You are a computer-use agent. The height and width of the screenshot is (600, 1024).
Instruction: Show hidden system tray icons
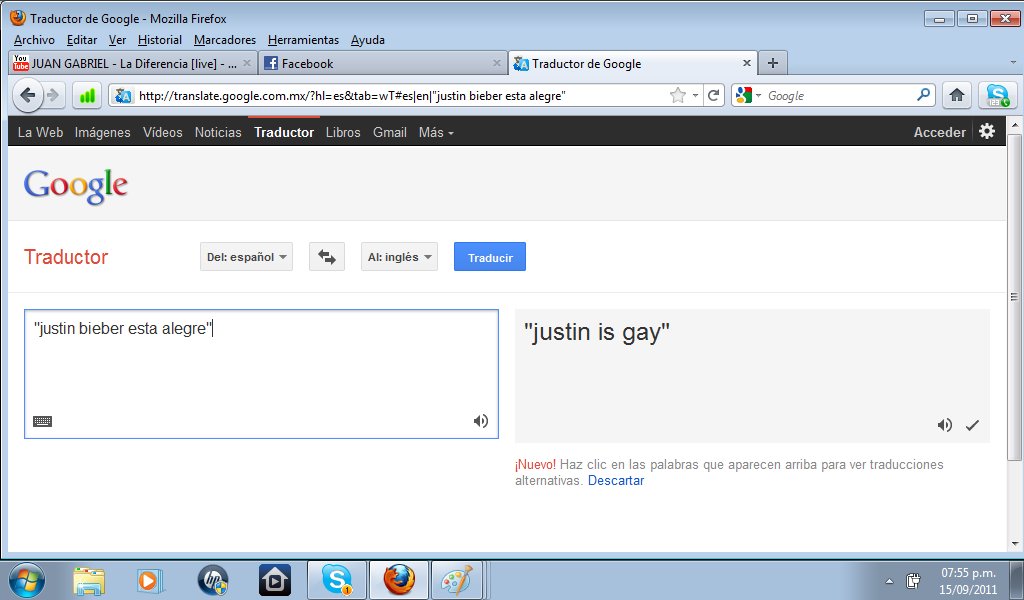point(889,580)
